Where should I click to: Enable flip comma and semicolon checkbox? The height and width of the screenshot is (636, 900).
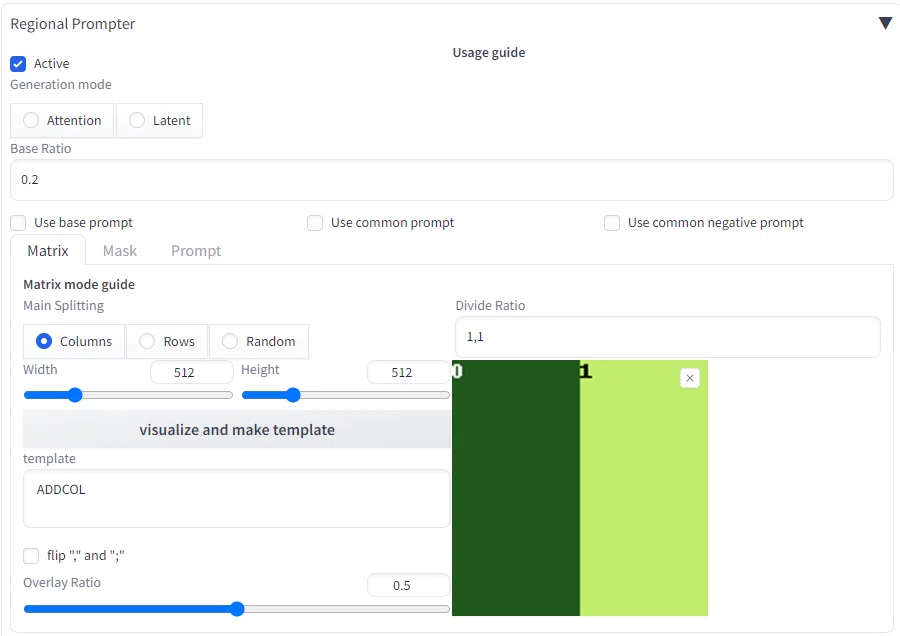click(x=31, y=556)
